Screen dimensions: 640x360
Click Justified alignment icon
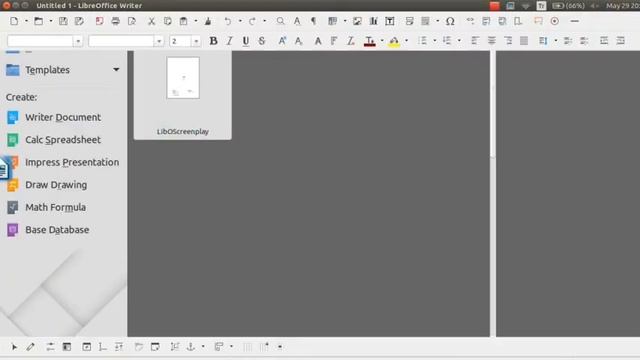click(524, 41)
